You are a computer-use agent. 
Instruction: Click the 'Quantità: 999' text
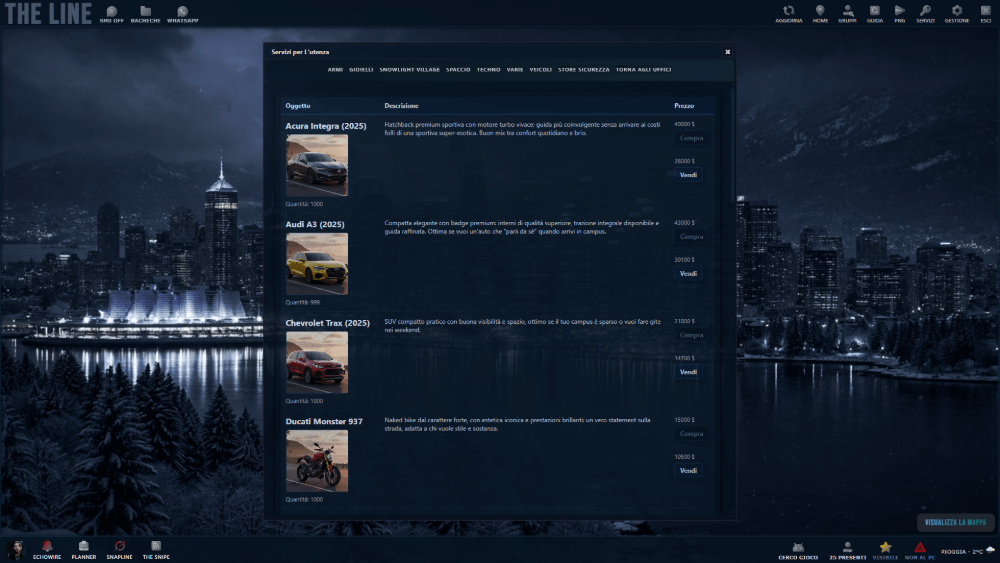point(303,302)
